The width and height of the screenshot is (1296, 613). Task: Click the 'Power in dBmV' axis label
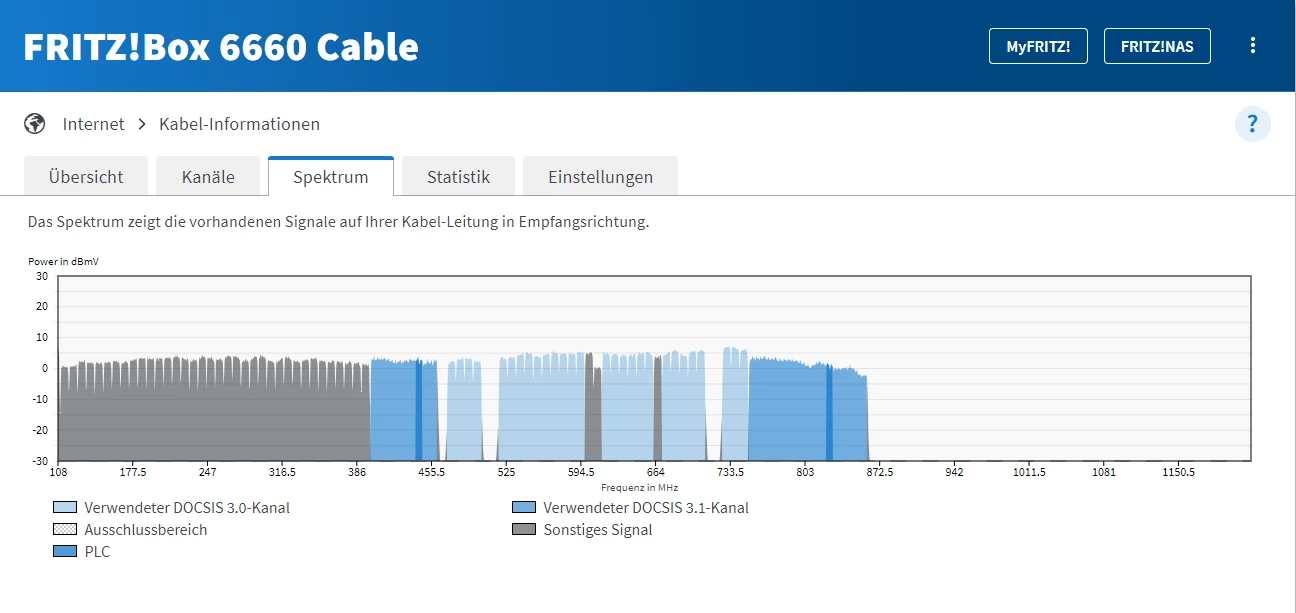(63, 261)
